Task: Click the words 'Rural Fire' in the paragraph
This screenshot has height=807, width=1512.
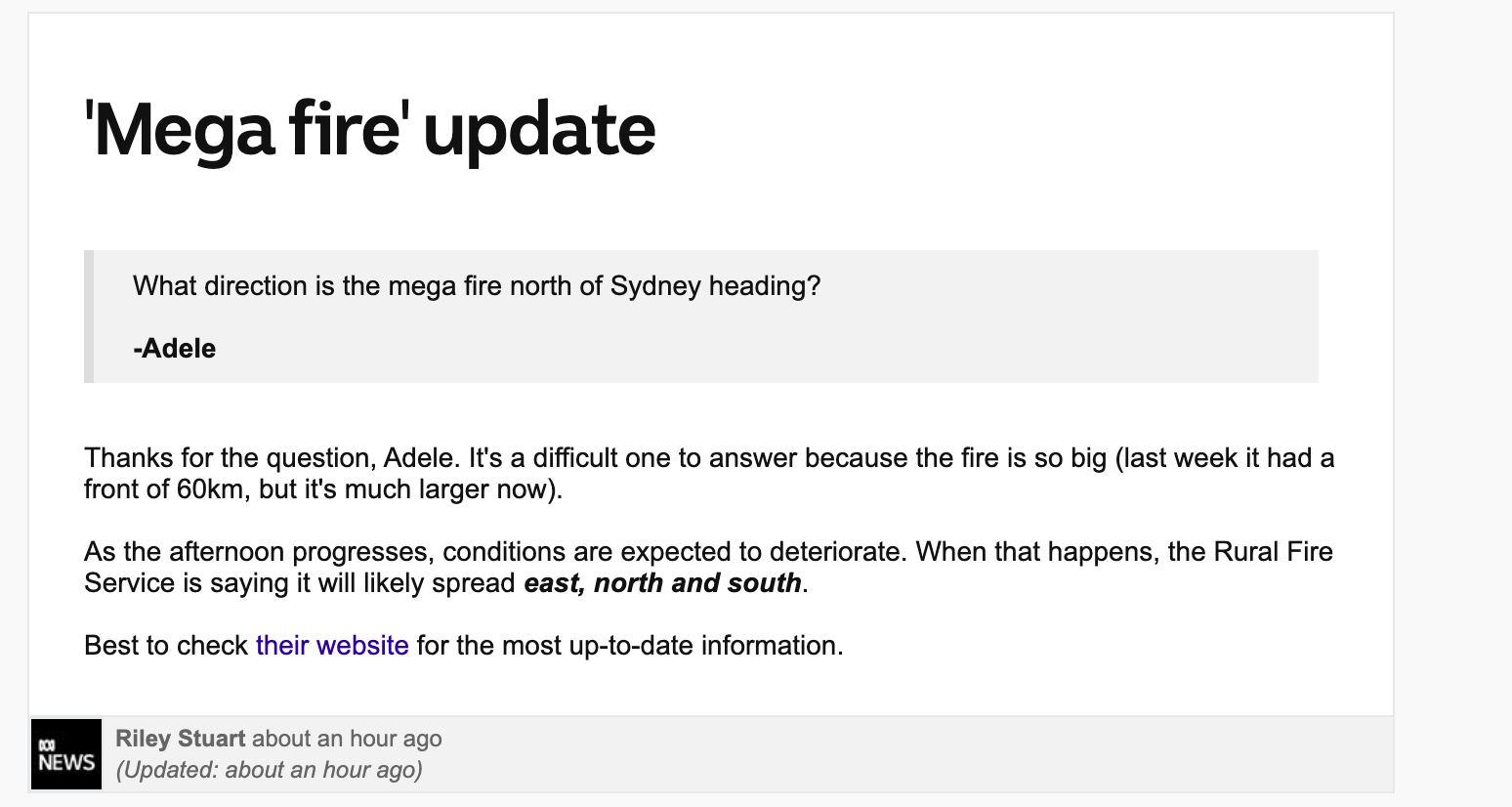Action: (1273, 552)
